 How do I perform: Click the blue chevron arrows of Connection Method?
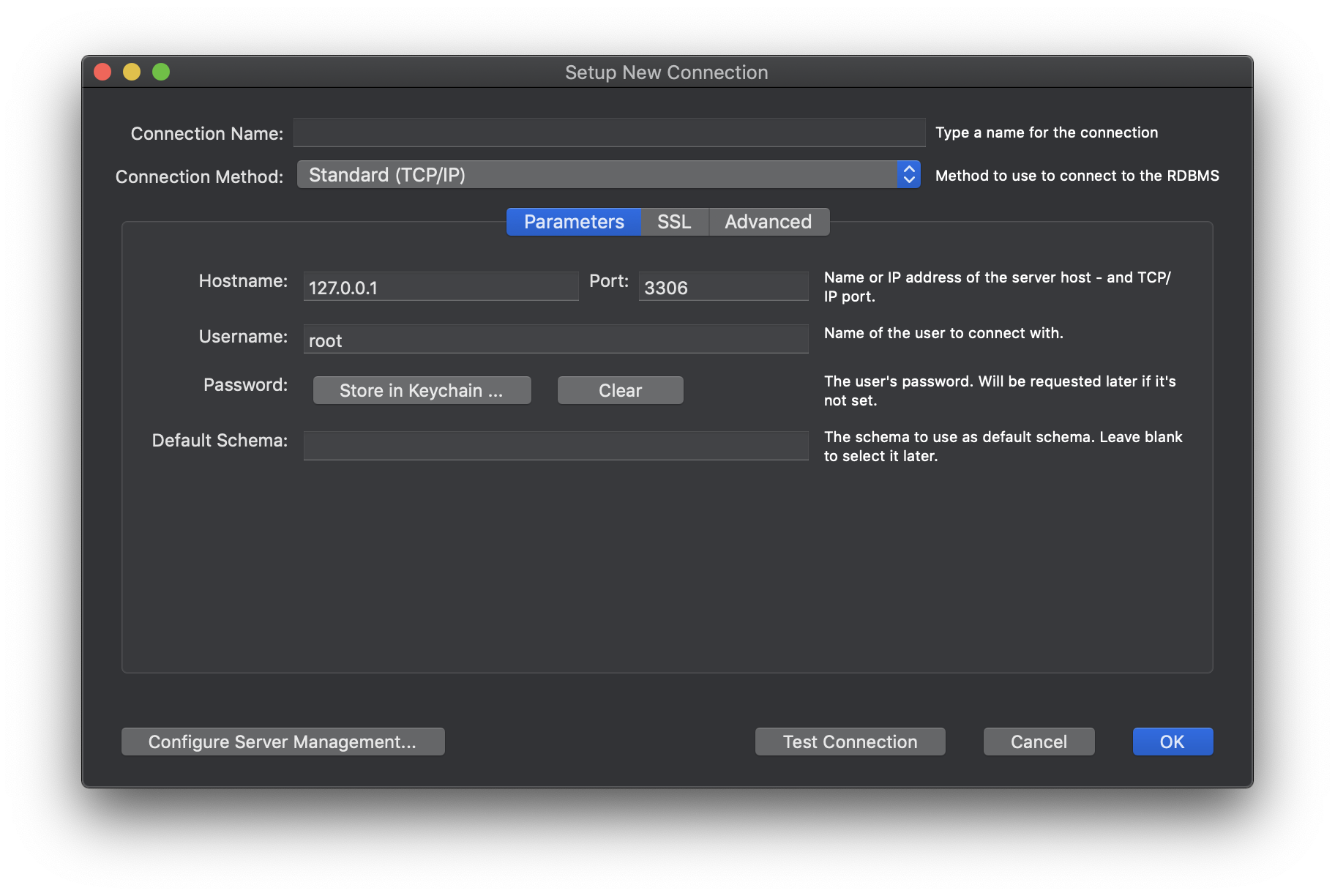coord(908,175)
